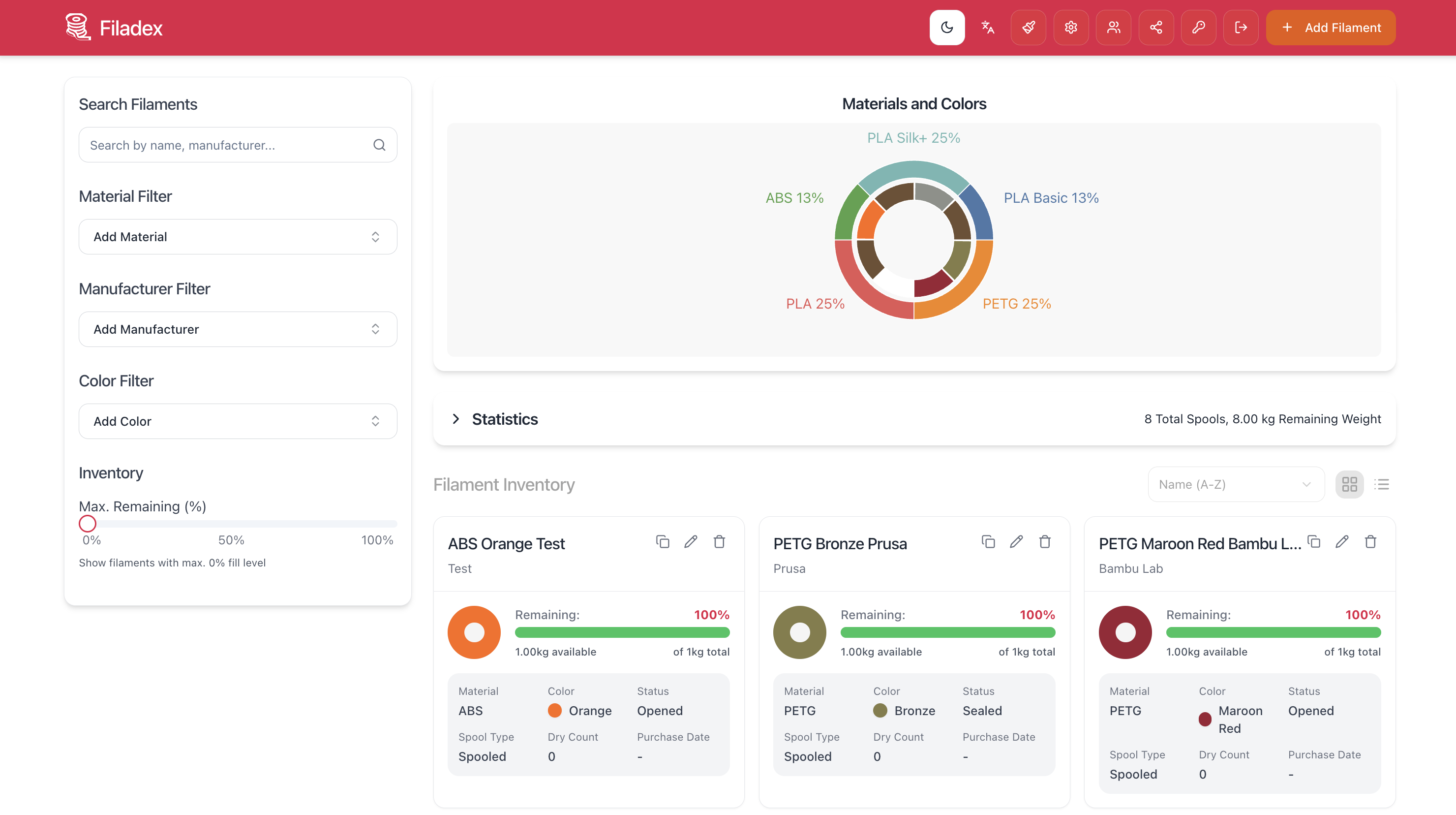Click the key icon in the header
The width and height of the screenshot is (1456, 815).
coord(1198,27)
